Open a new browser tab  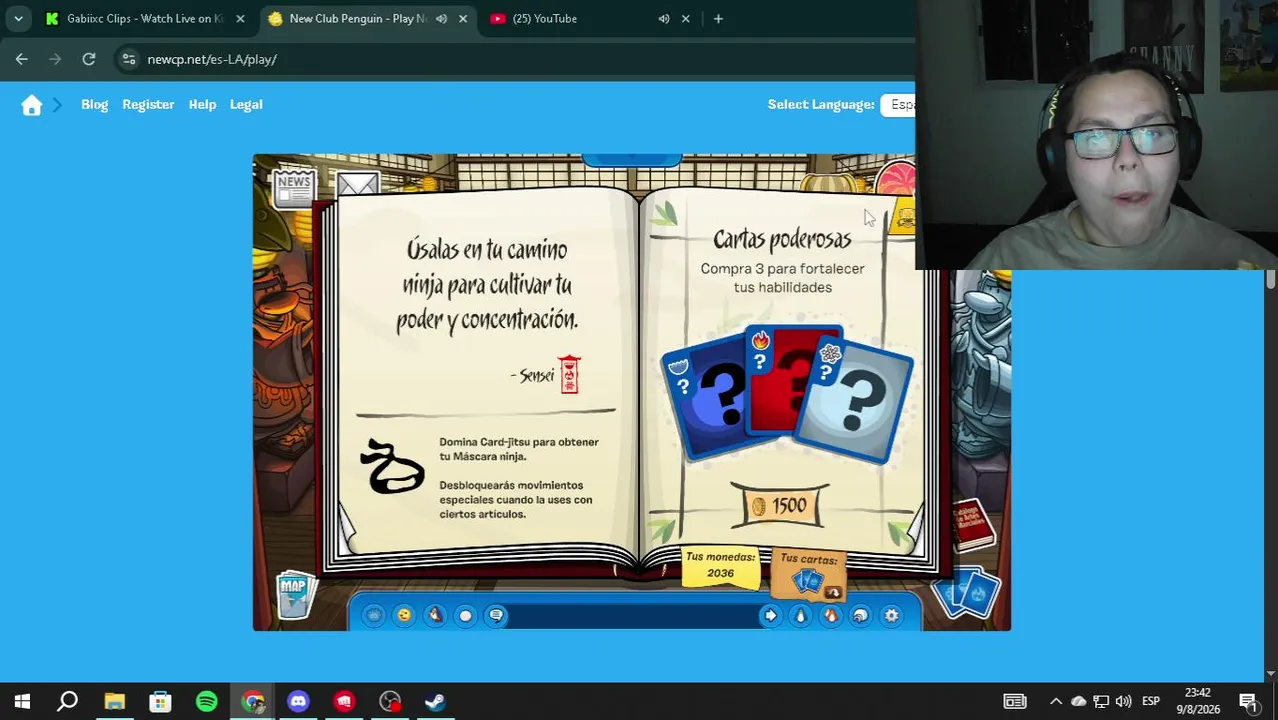718,18
